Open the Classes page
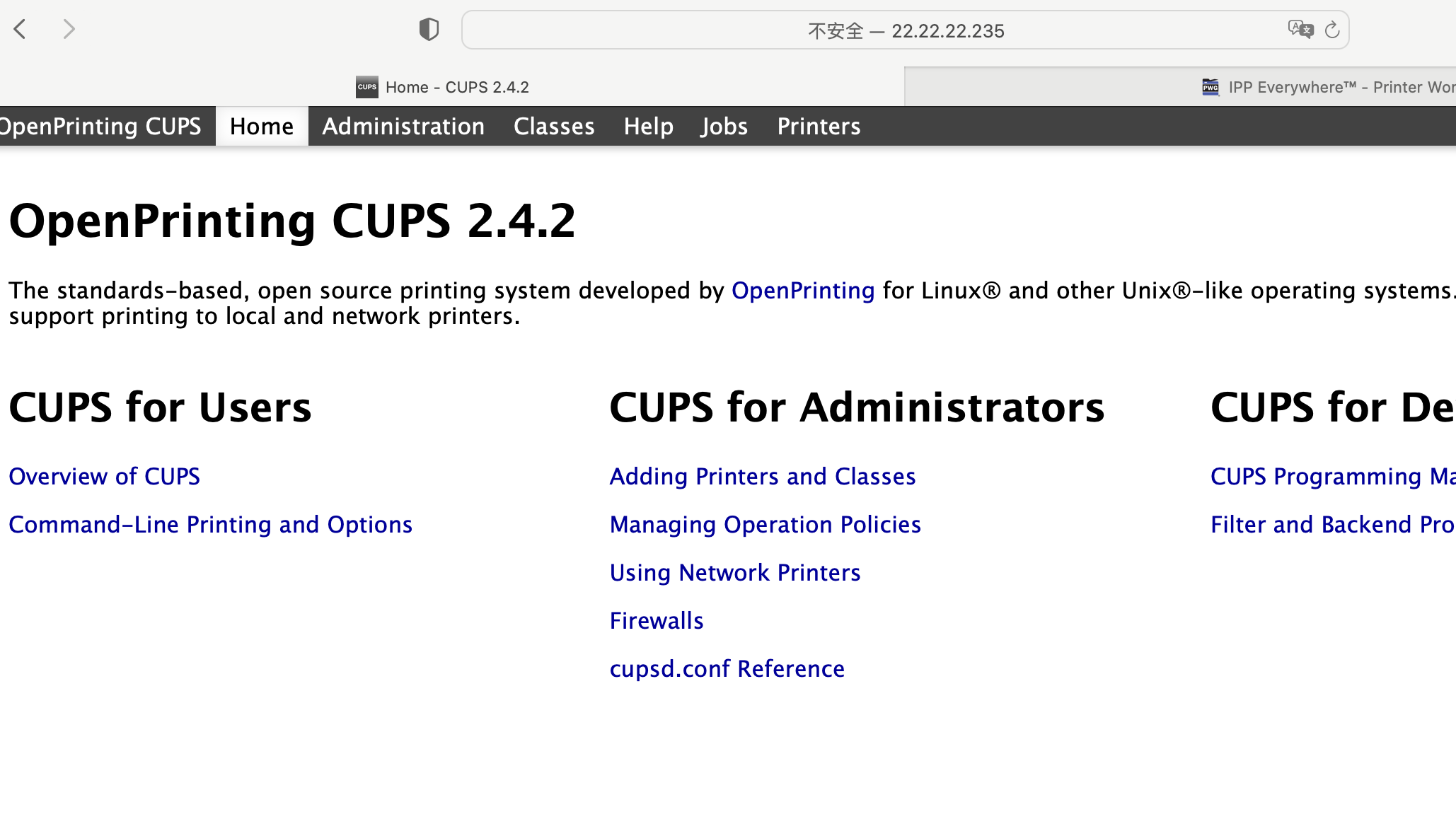This screenshot has width=1456, height=819. click(x=554, y=127)
